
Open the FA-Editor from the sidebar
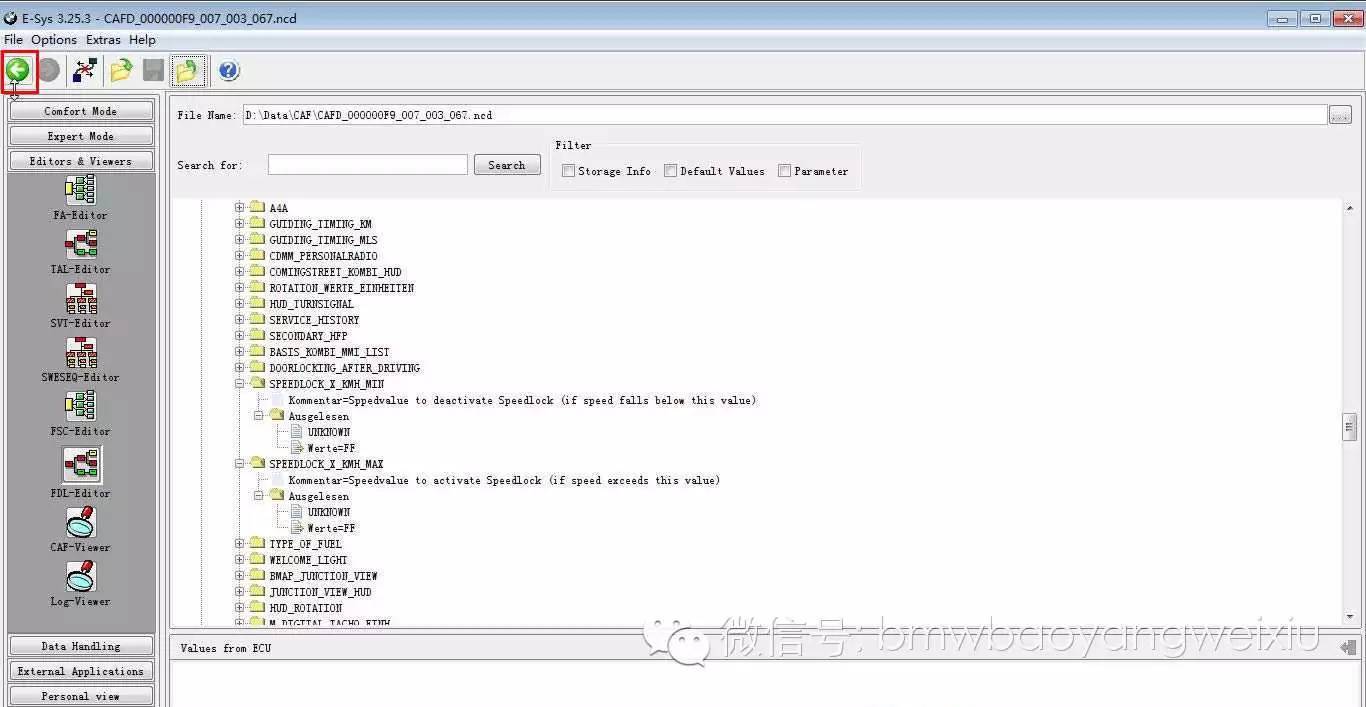coord(81,196)
